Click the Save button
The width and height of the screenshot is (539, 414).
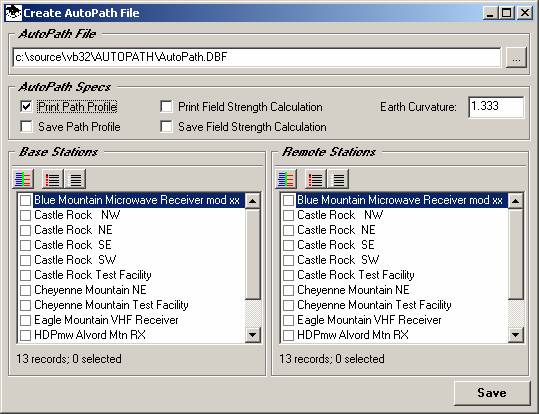(492, 393)
